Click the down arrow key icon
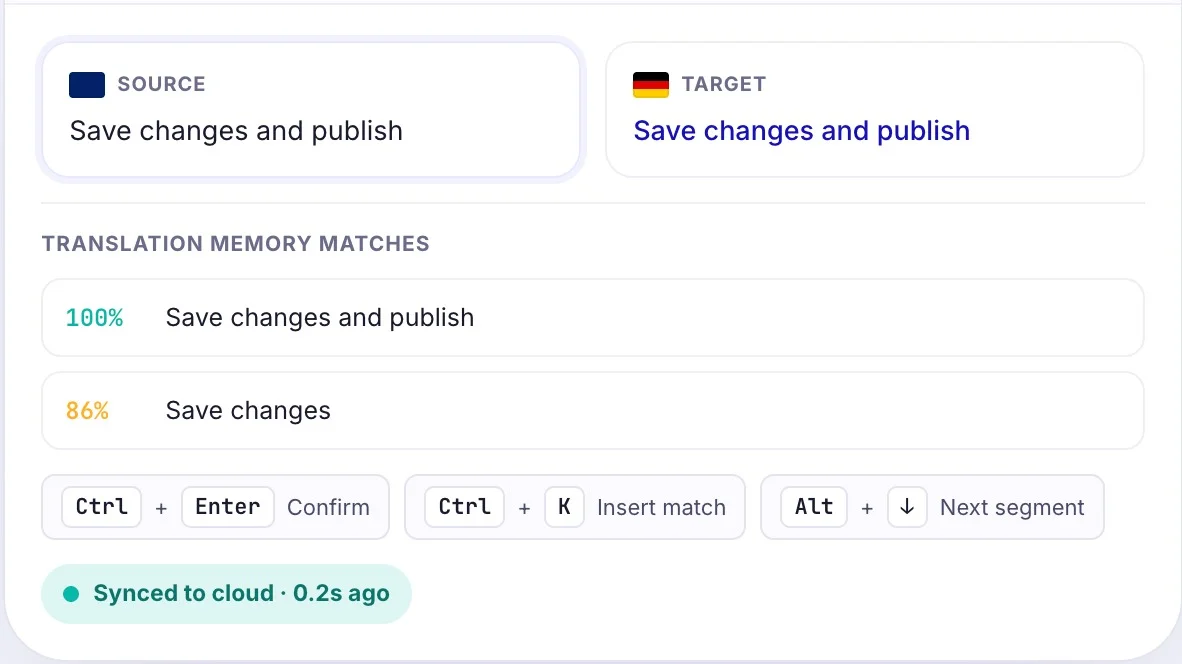 pos(907,506)
